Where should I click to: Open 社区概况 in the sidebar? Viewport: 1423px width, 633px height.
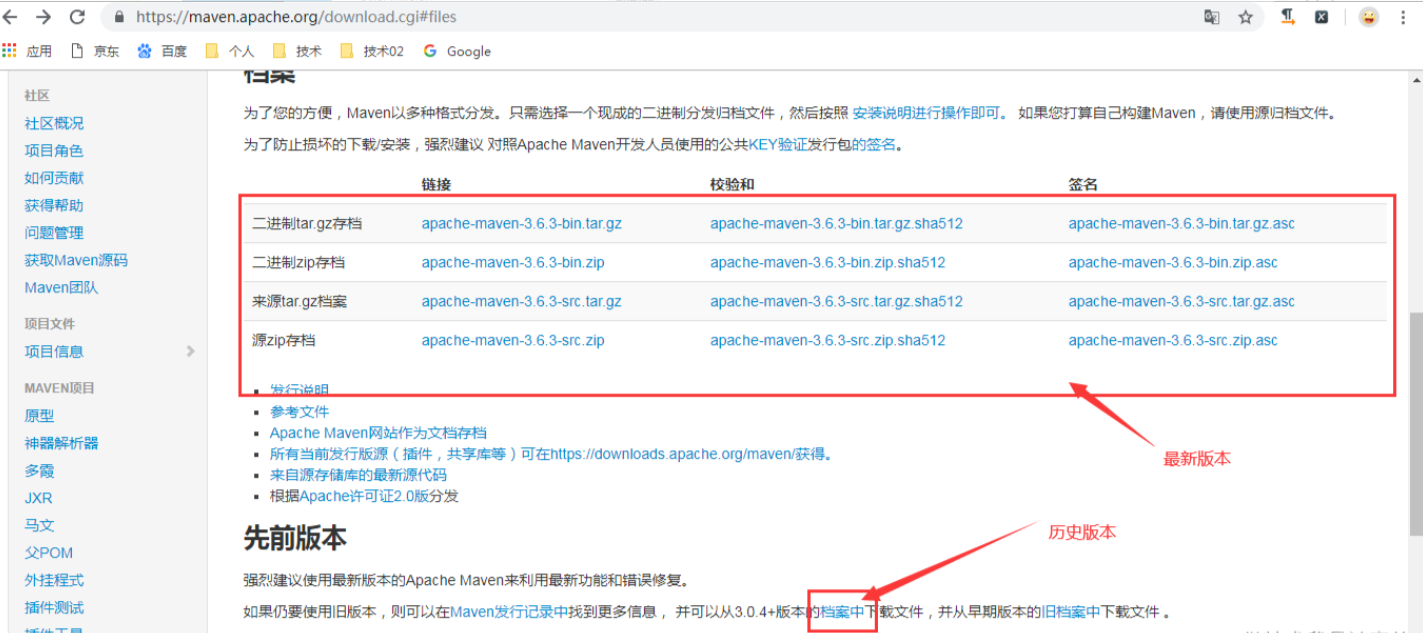coord(54,123)
